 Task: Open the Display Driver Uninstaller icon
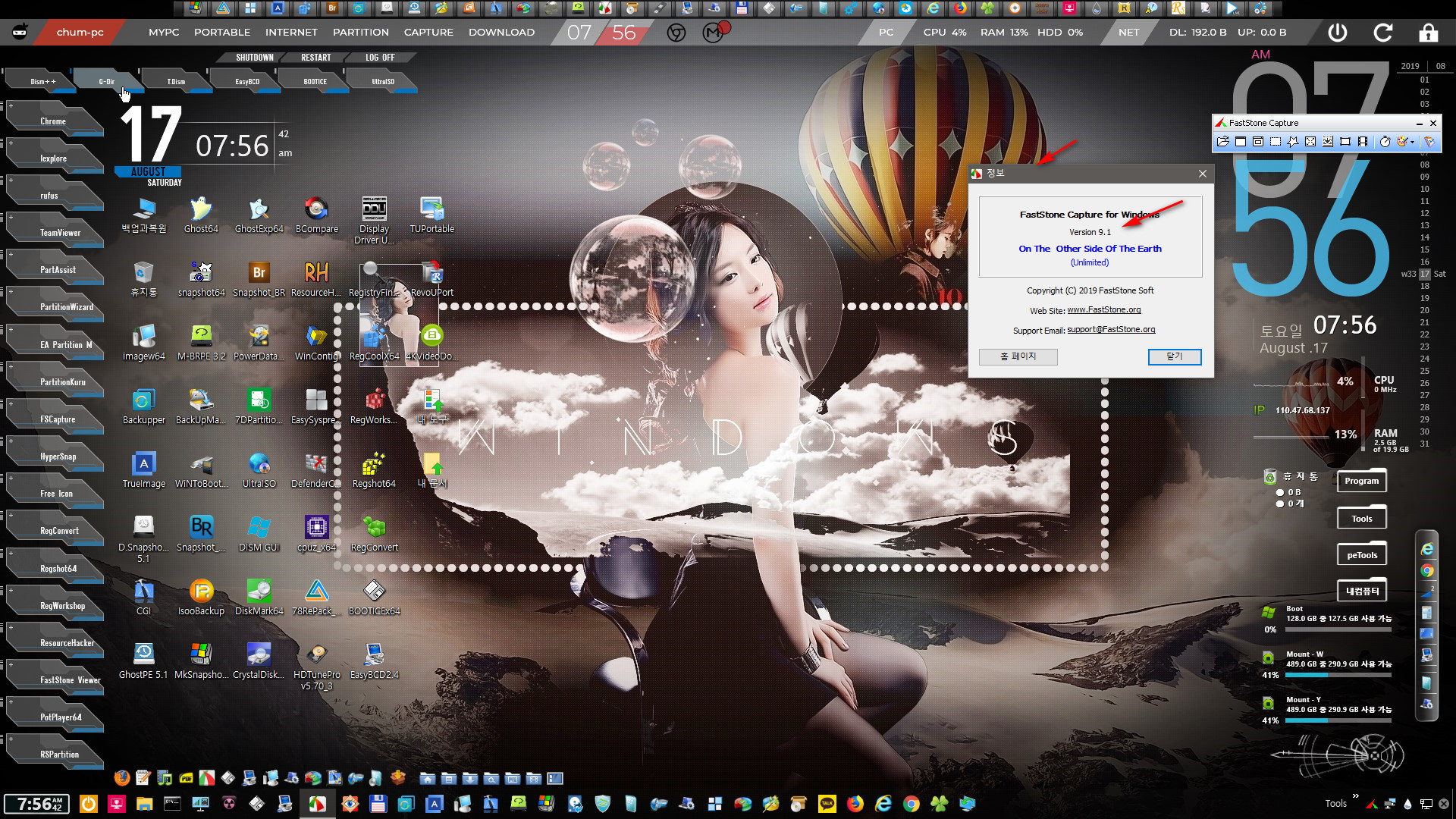click(374, 221)
